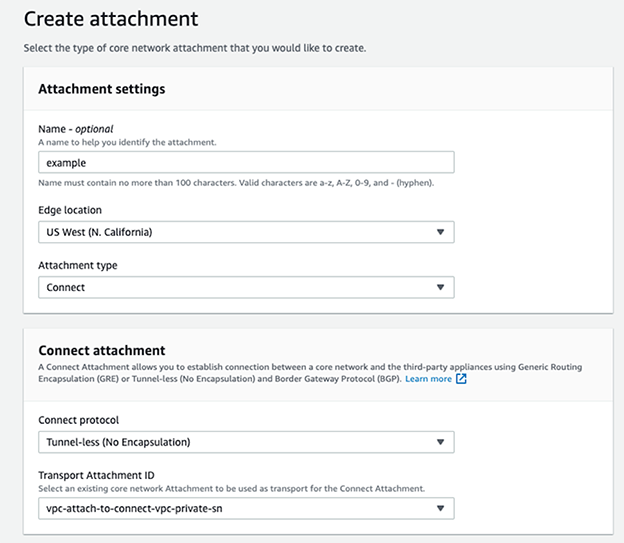The width and height of the screenshot is (624, 543).
Task: Expand the vpc-attach-to-connect-vpc-private-sn dropdown
Action: point(245,509)
